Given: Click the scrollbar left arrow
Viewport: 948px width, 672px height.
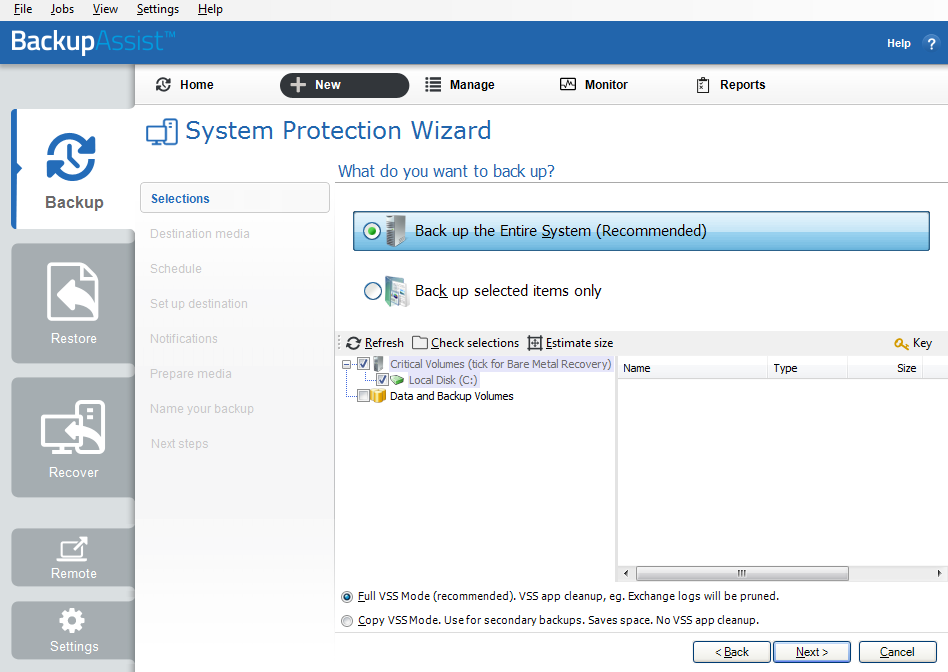Looking at the screenshot, I should coord(626,573).
